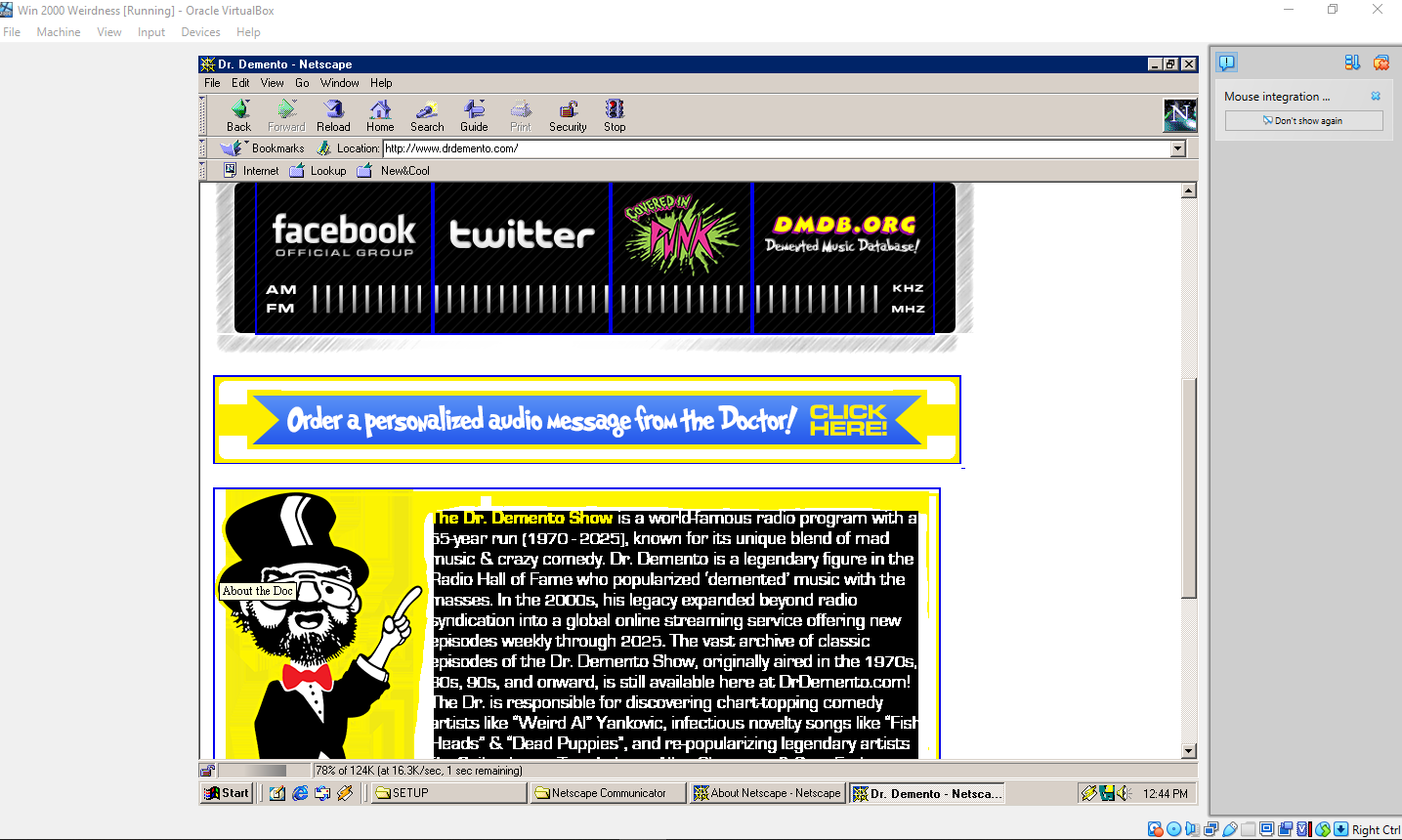Click the Order a personalized audio message banner

587,420
